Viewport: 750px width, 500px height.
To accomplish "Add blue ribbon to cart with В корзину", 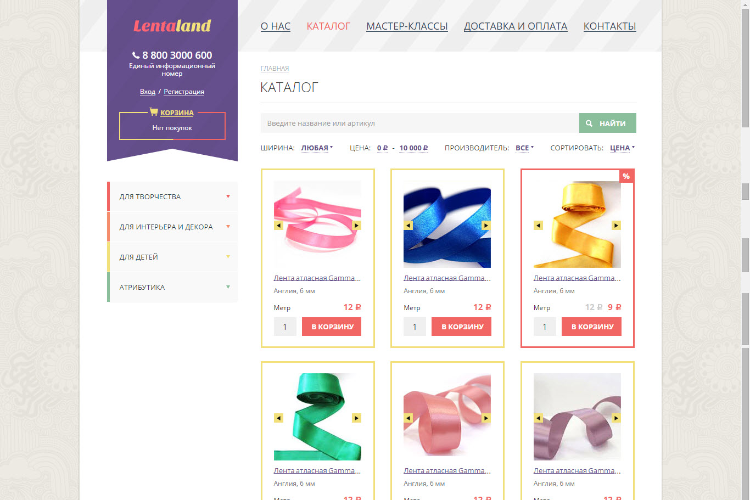I will 461,326.
